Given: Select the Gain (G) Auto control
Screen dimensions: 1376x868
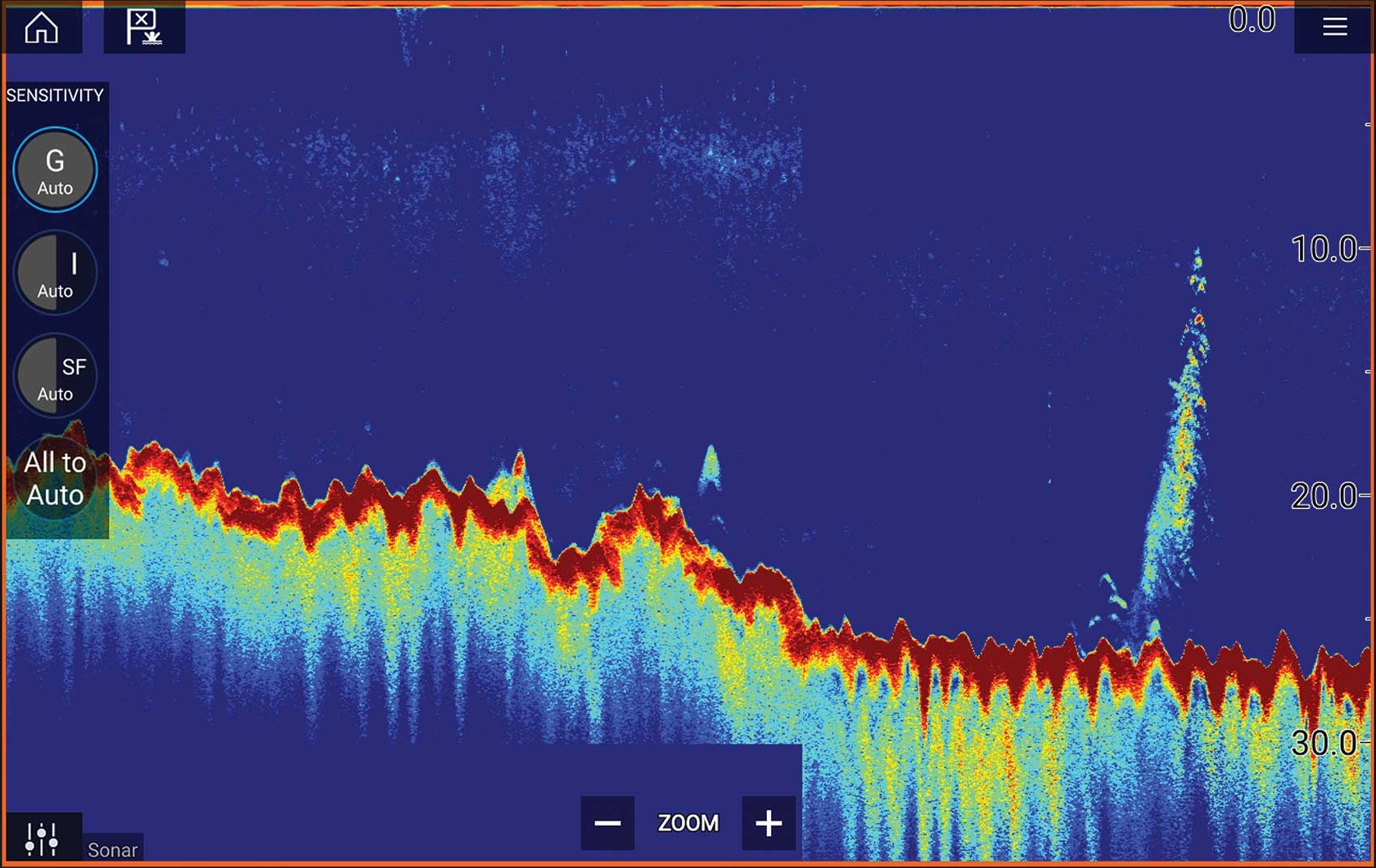Looking at the screenshot, I should [55, 170].
